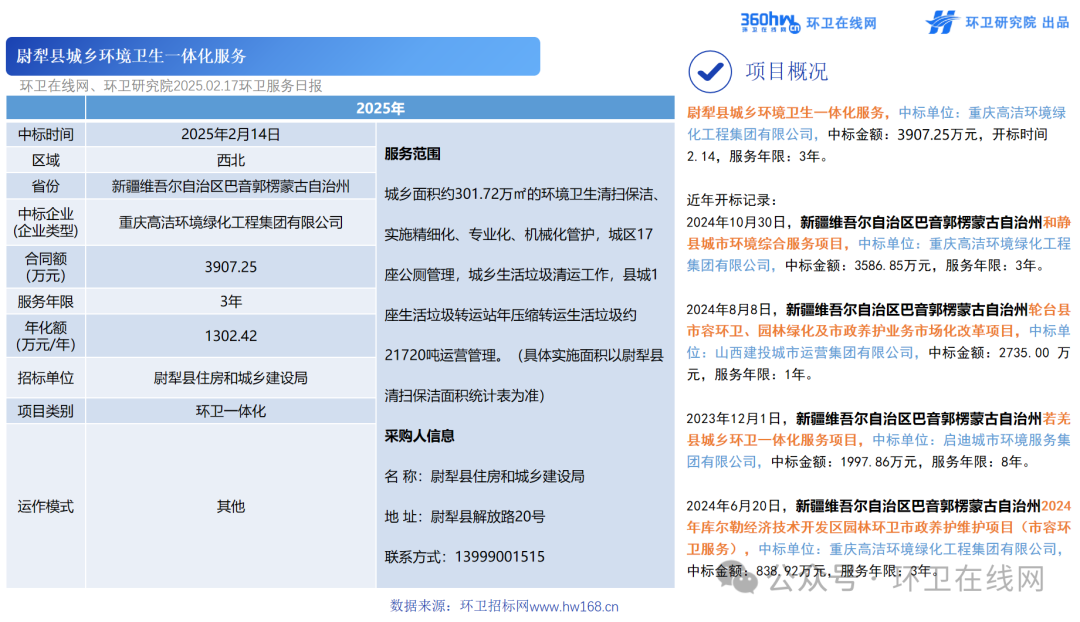
Task: Select the 合同额(万元) label cell
Action: point(45,267)
